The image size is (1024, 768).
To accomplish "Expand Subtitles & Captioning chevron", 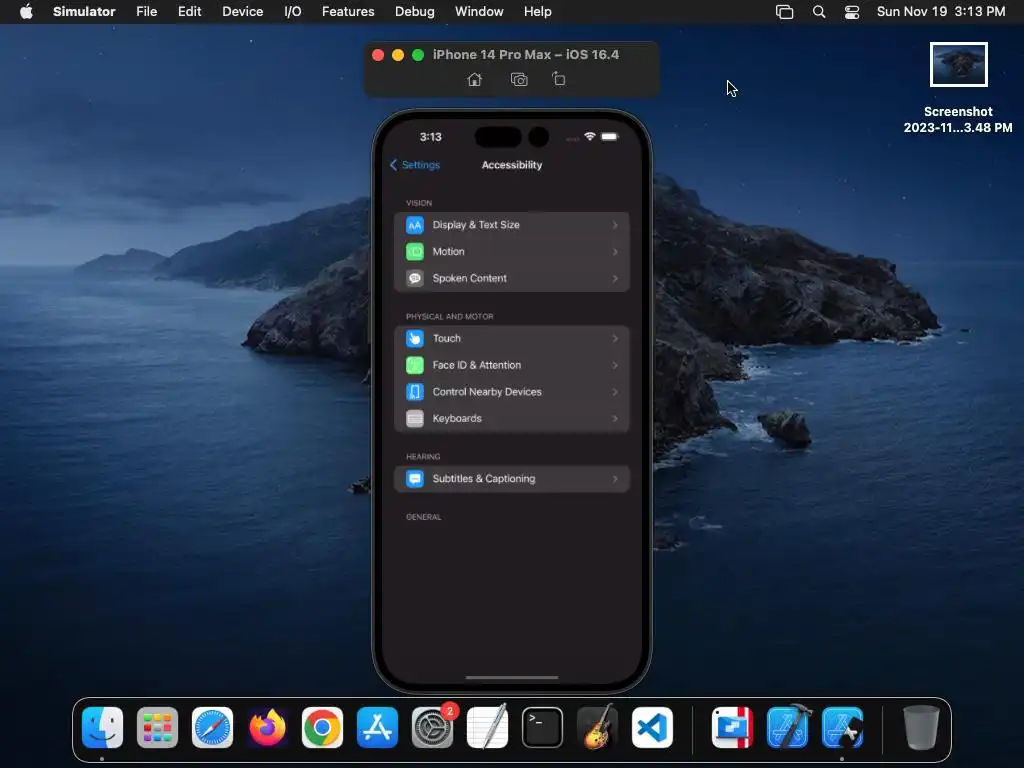I will [x=615, y=479].
